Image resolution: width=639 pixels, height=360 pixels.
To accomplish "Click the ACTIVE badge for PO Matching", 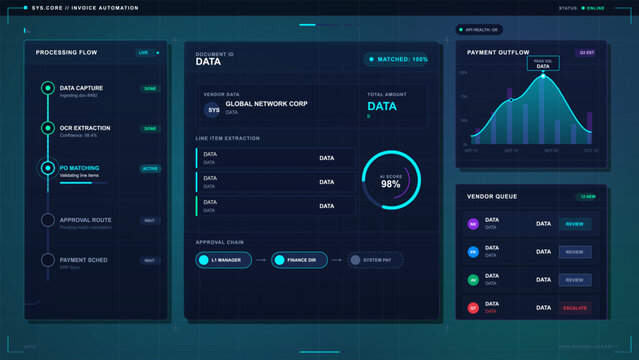I will click(150, 168).
